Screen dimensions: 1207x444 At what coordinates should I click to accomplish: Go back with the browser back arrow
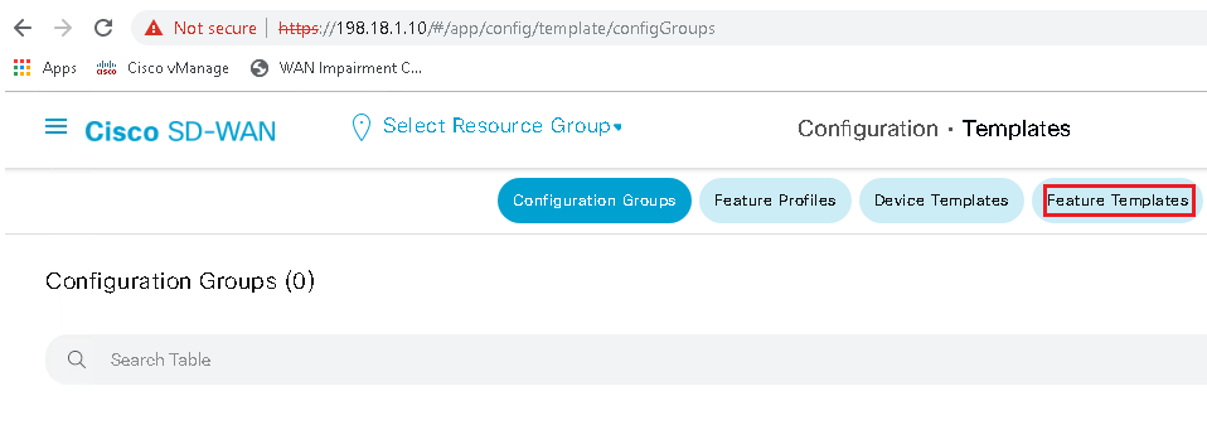click(x=22, y=28)
